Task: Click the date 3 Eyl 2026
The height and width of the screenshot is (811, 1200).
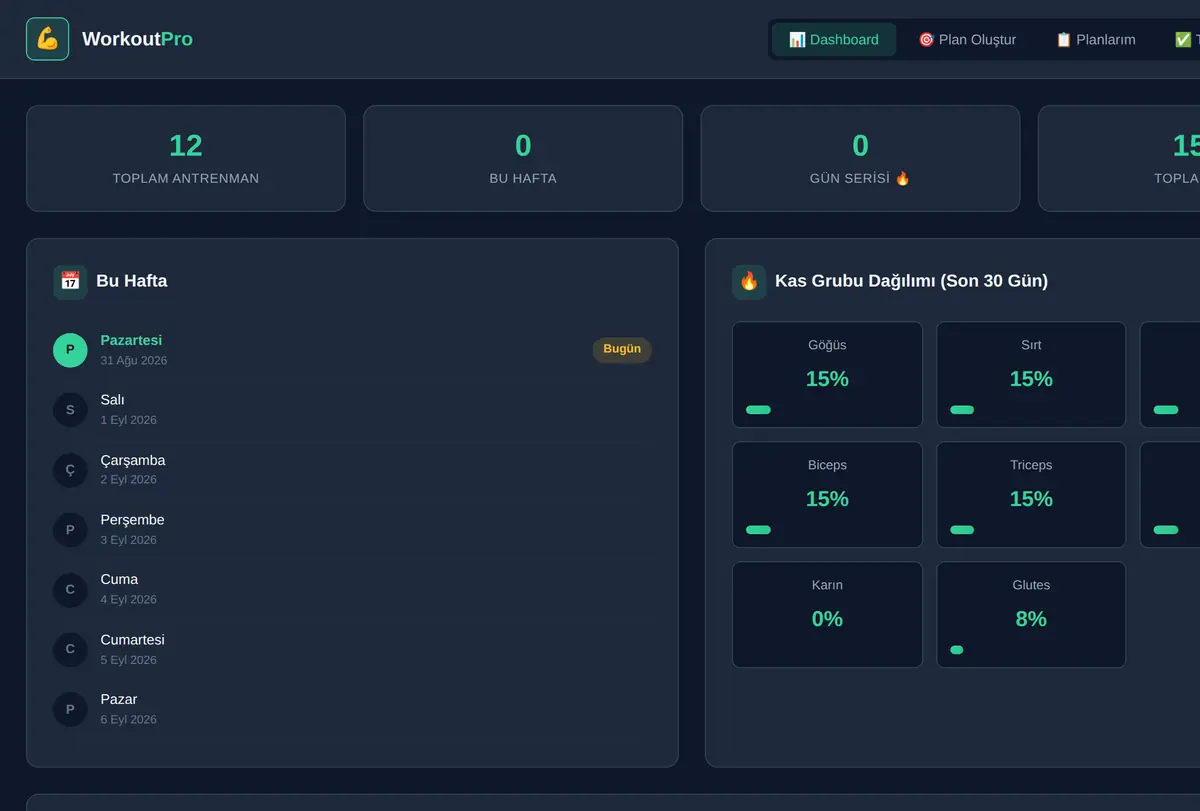Action: point(129,540)
